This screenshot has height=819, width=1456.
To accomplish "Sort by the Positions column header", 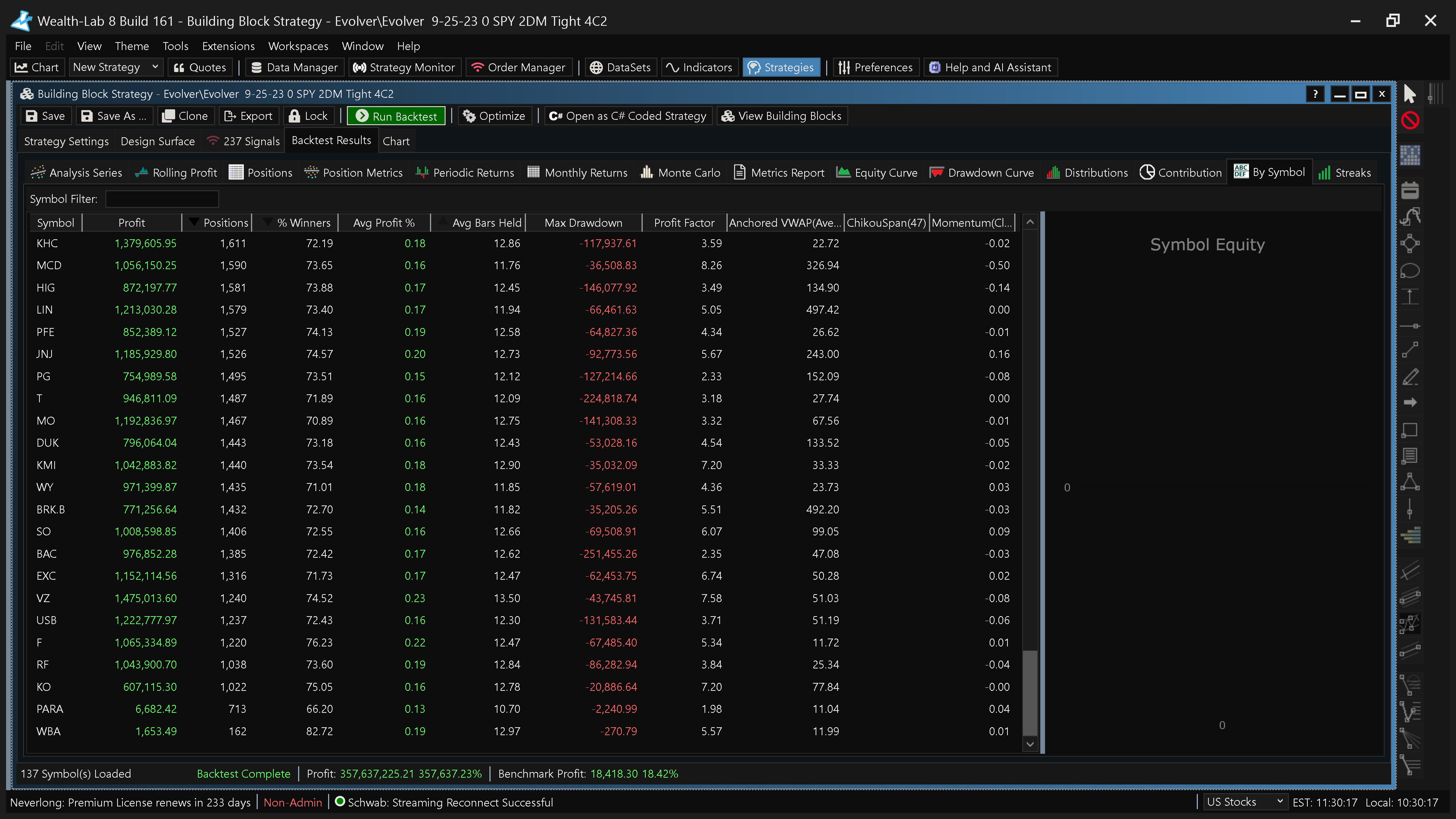I will 226,223.
